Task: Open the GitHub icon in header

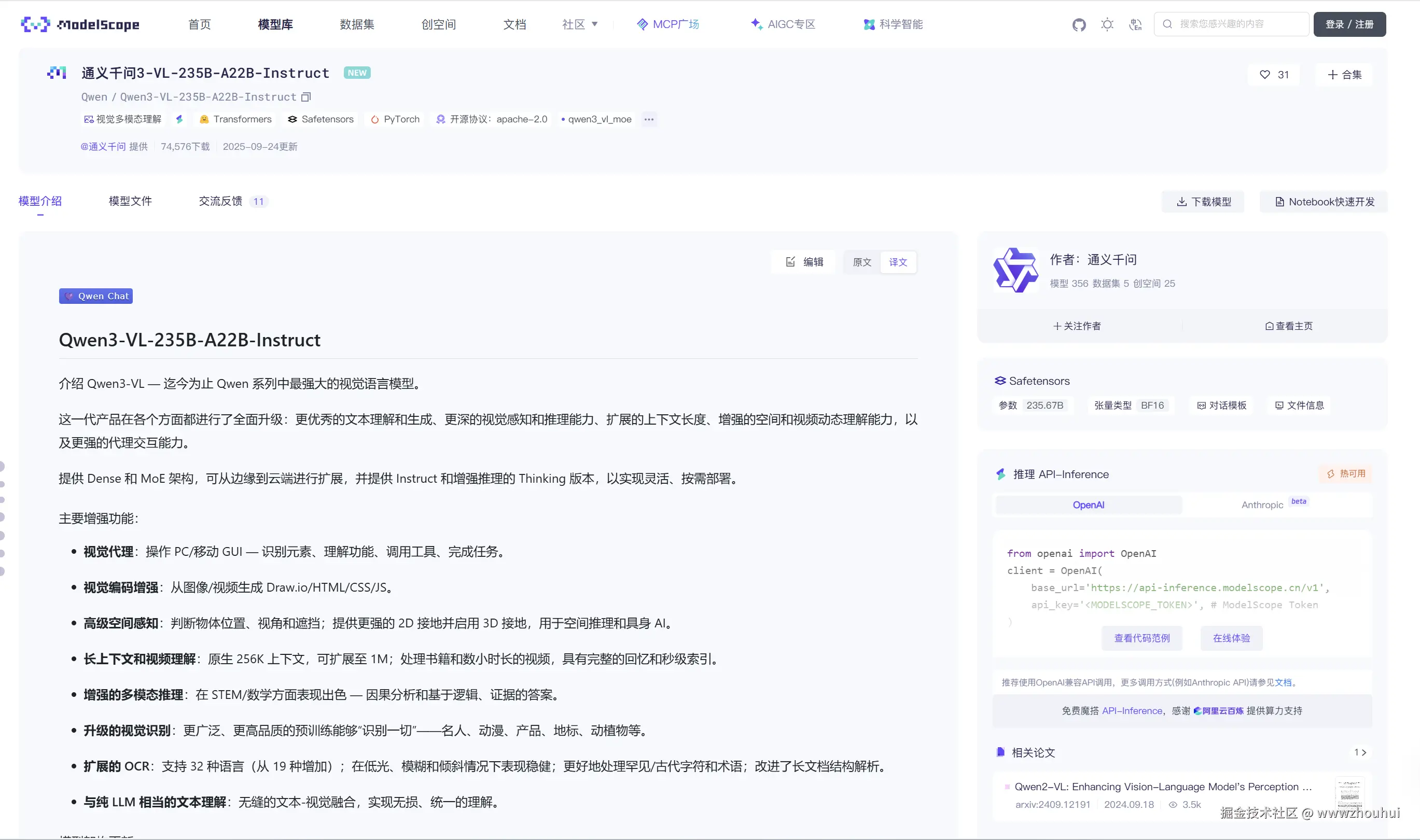Action: 1079,24
